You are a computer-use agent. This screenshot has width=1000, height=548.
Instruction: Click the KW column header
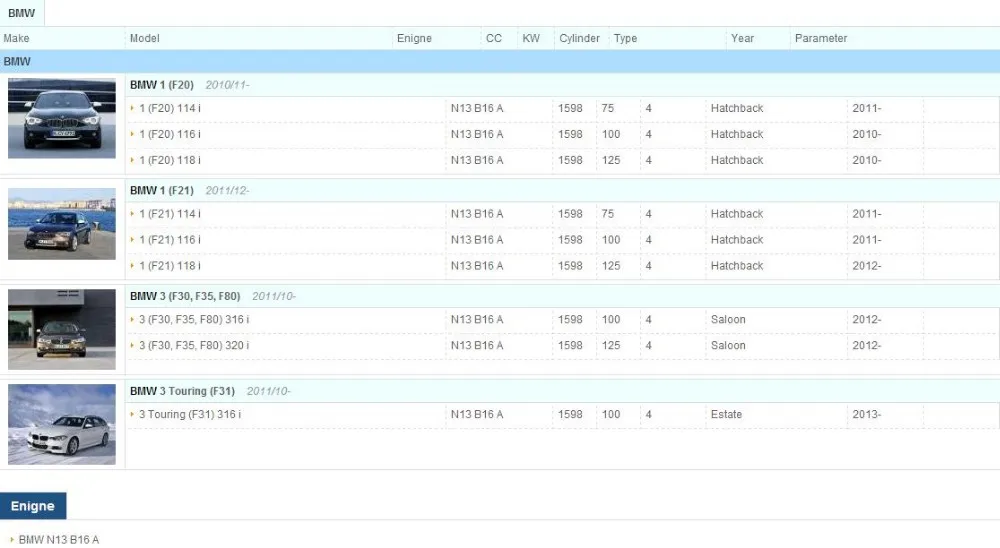point(531,38)
